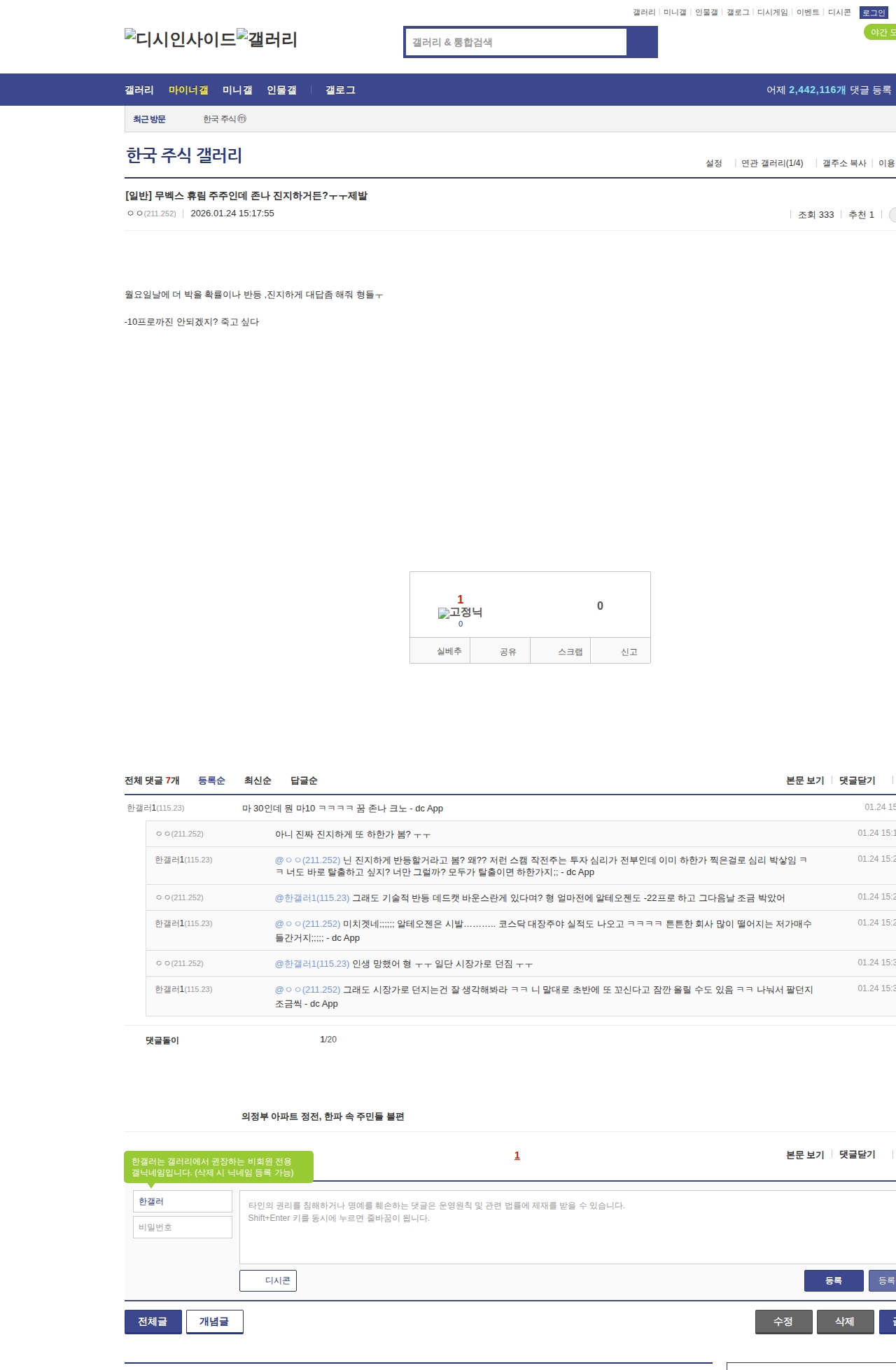Open the 디시콘 emoticon picker

(268, 1280)
